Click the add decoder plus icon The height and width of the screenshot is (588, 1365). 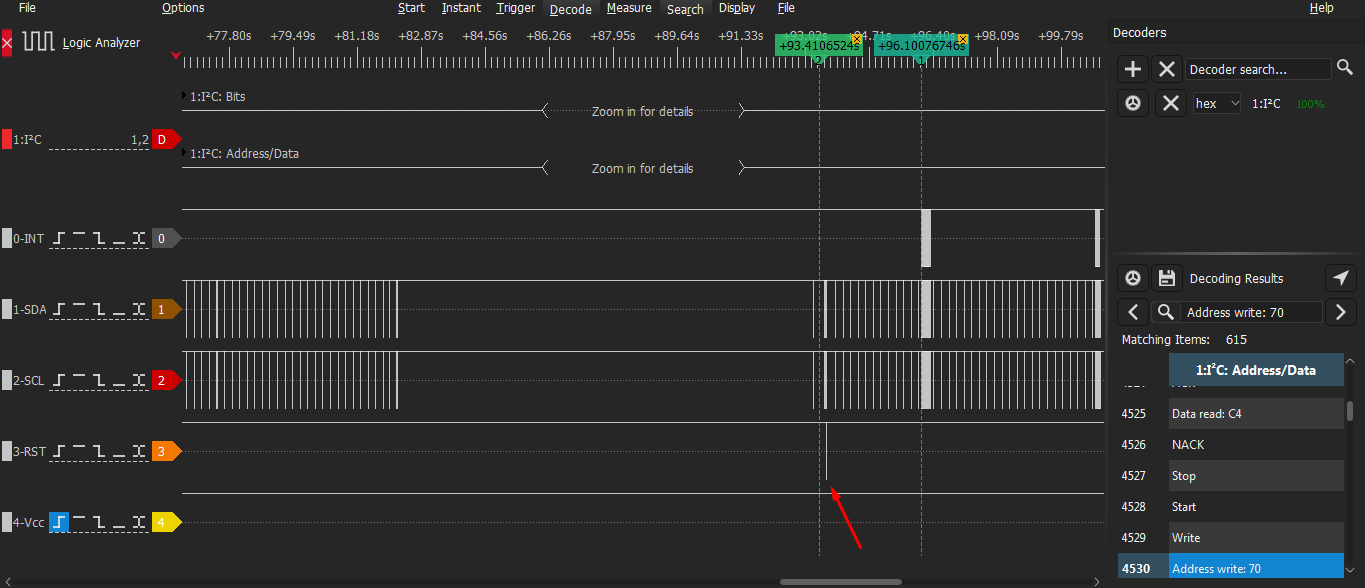tap(1132, 69)
